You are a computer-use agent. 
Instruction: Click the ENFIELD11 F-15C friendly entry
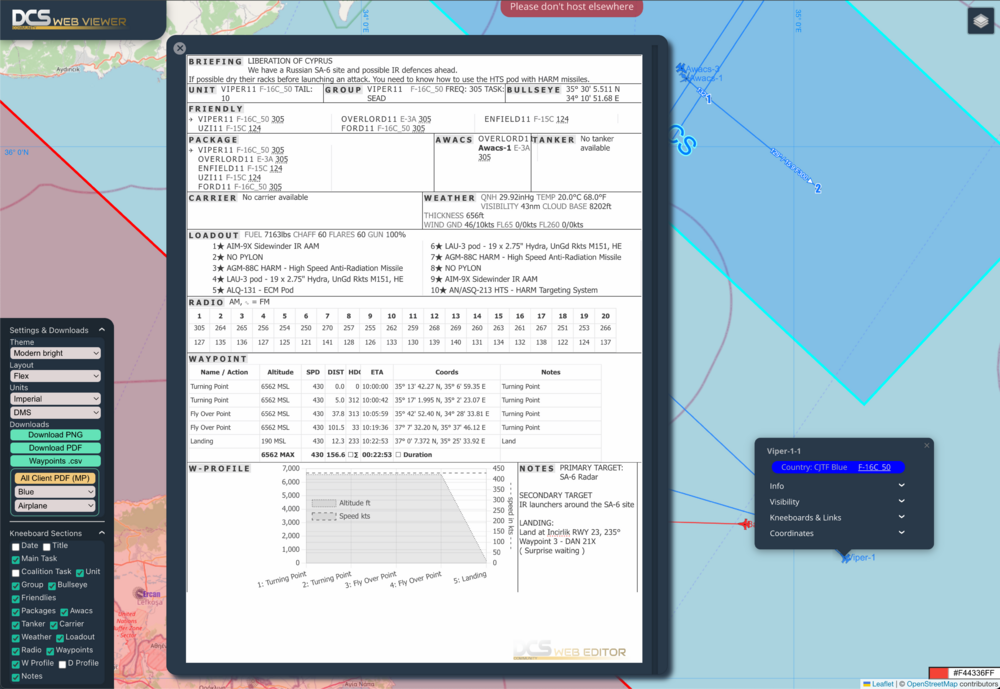(x=526, y=119)
